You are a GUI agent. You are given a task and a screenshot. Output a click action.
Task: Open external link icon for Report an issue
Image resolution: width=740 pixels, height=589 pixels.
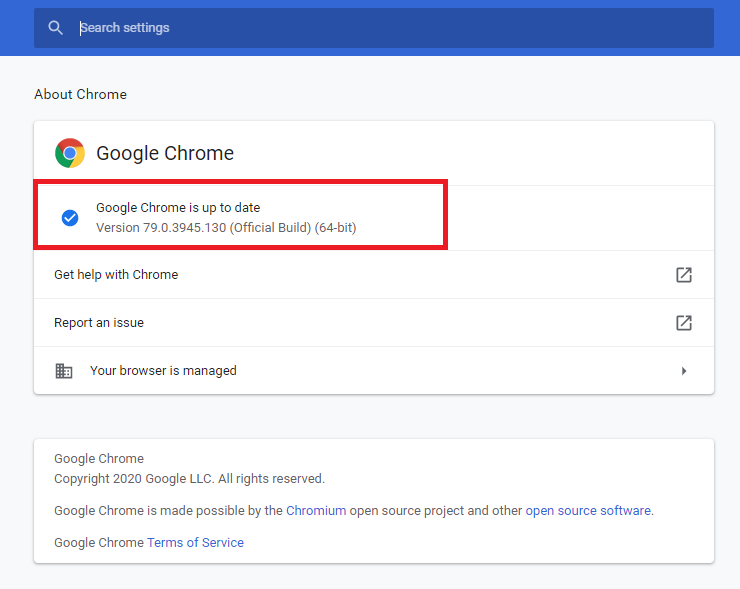pyautogui.click(x=684, y=323)
